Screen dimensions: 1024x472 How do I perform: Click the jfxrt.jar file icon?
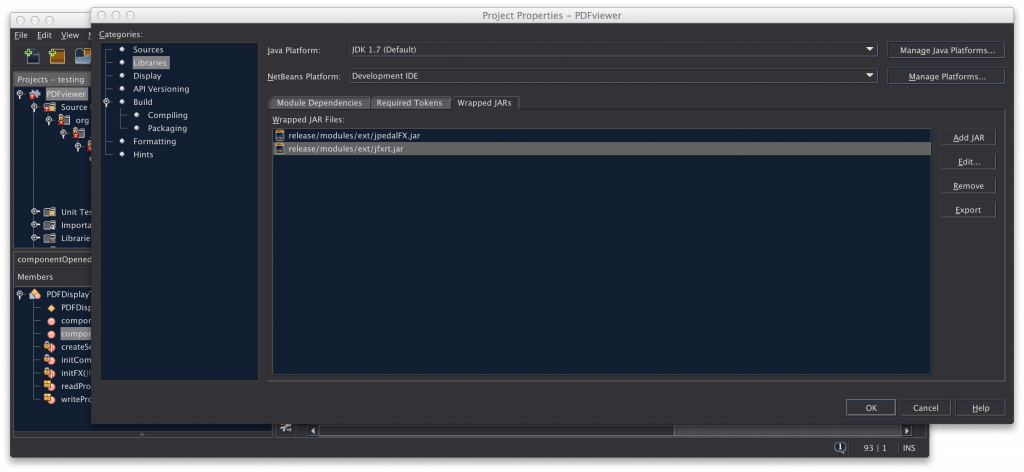[x=280, y=148]
